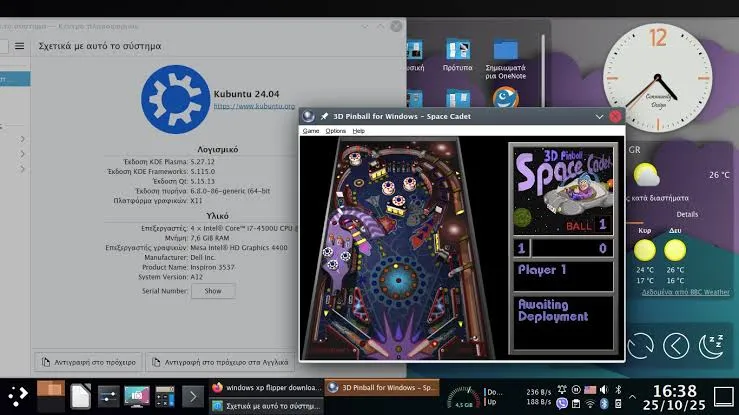The image size is (739, 415).
Task: Open the hamburger menu in system info window
Action: 19,46
